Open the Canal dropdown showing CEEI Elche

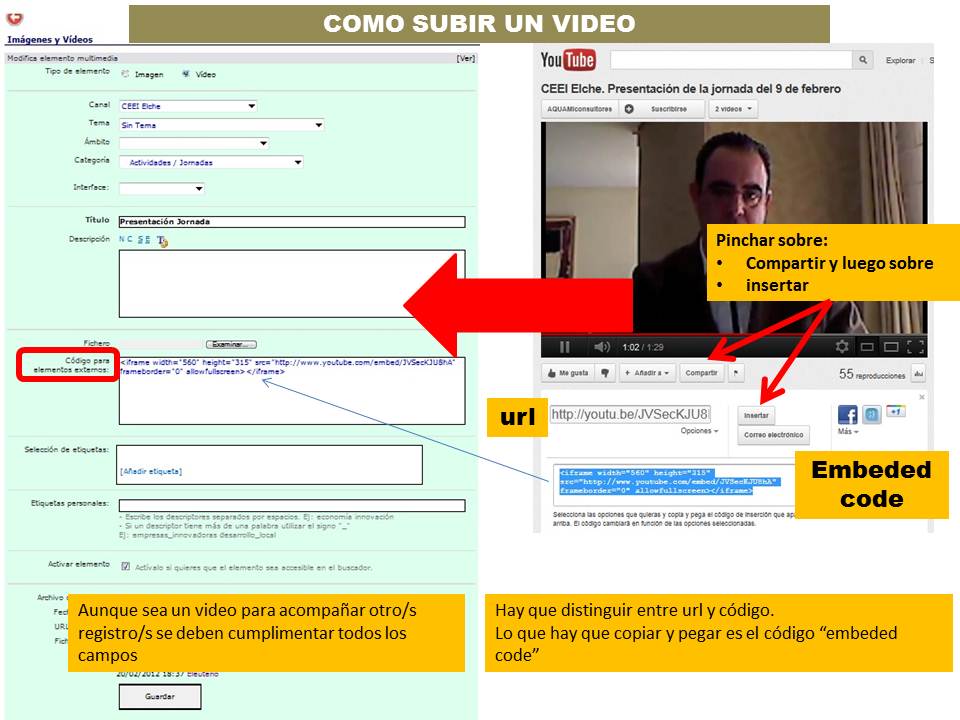pyautogui.click(x=187, y=106)
